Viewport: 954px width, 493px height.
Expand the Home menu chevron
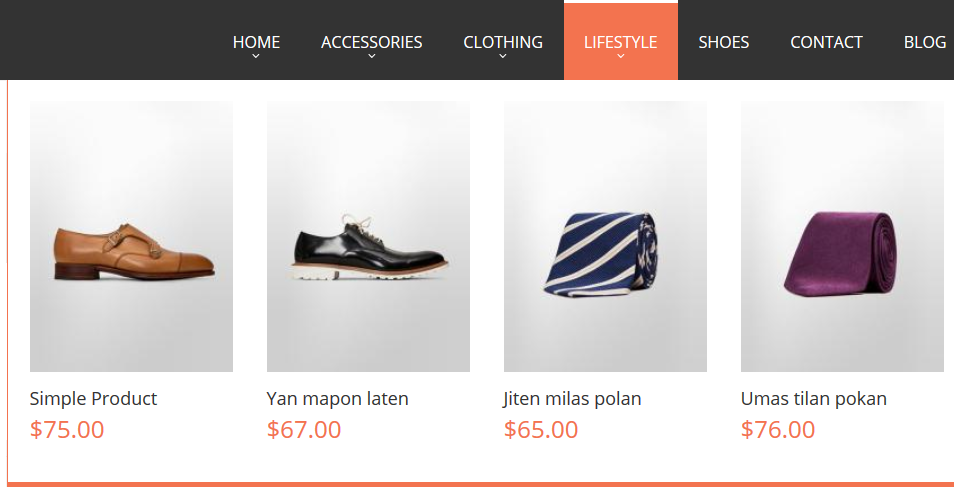click(x=256, y=57)
